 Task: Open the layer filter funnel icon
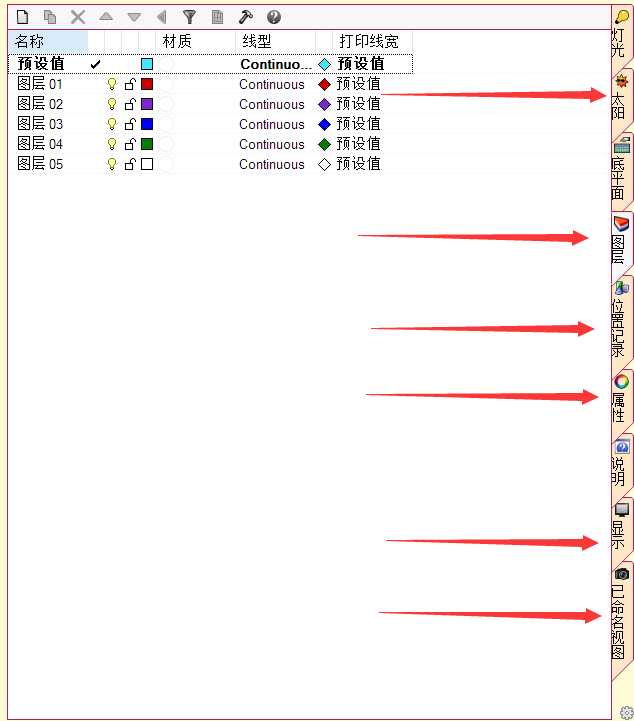tap(189, 17)
